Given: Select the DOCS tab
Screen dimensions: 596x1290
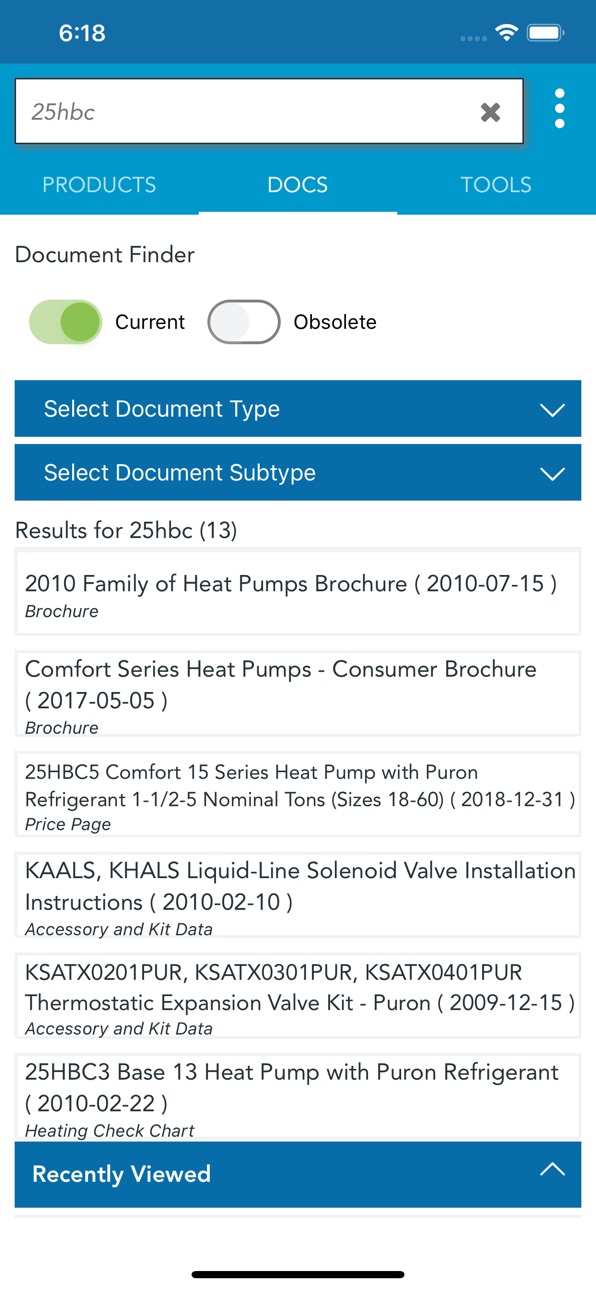Looking at the screenshot, I should coord(298,185).
